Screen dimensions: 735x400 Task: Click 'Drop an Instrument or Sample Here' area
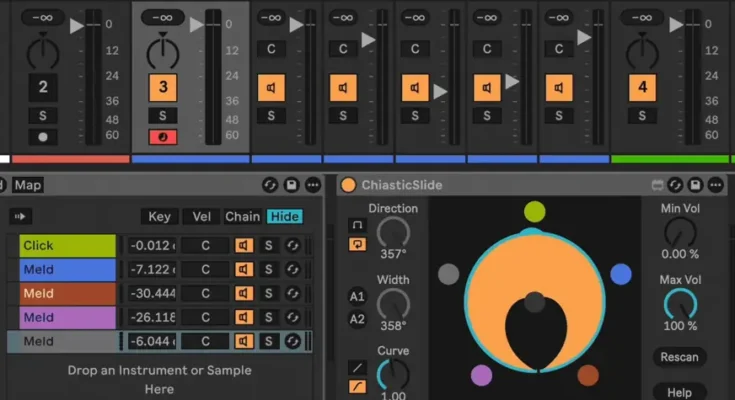(x=159, y=379)
